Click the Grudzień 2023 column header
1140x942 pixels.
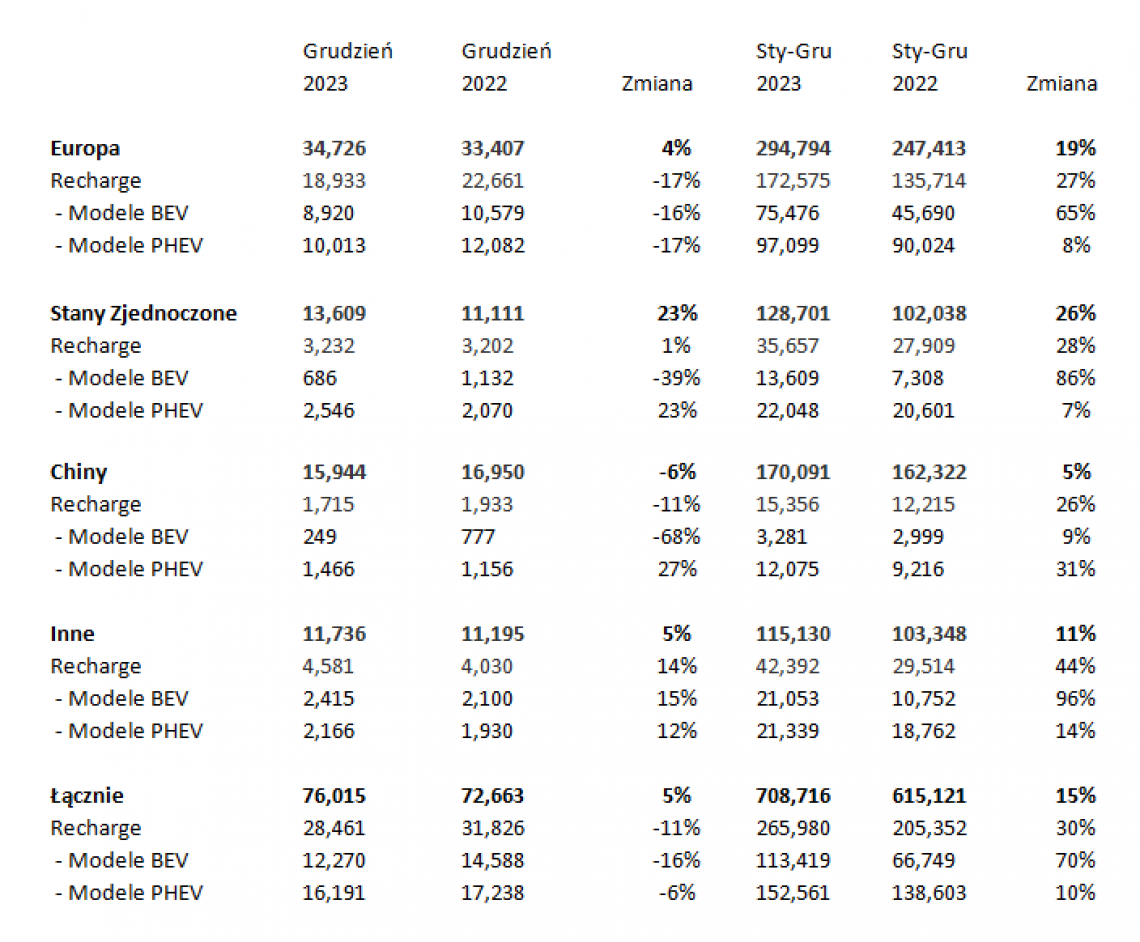point(348,67)
